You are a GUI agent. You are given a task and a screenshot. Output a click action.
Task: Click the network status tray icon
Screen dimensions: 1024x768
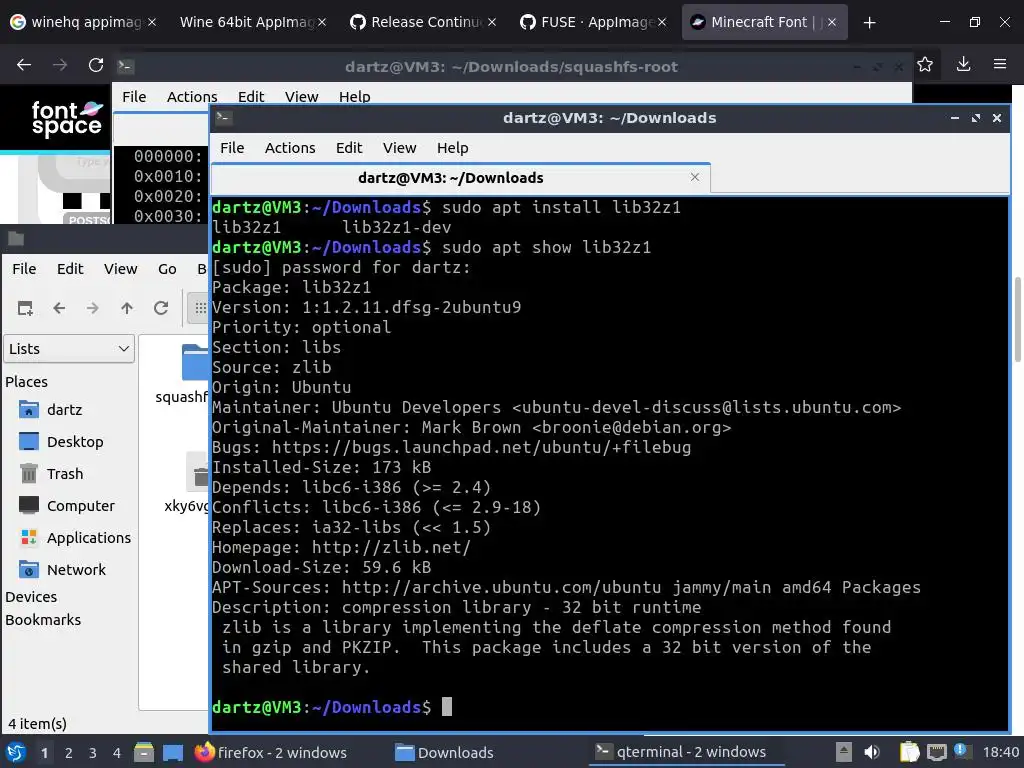coord(936,752)
